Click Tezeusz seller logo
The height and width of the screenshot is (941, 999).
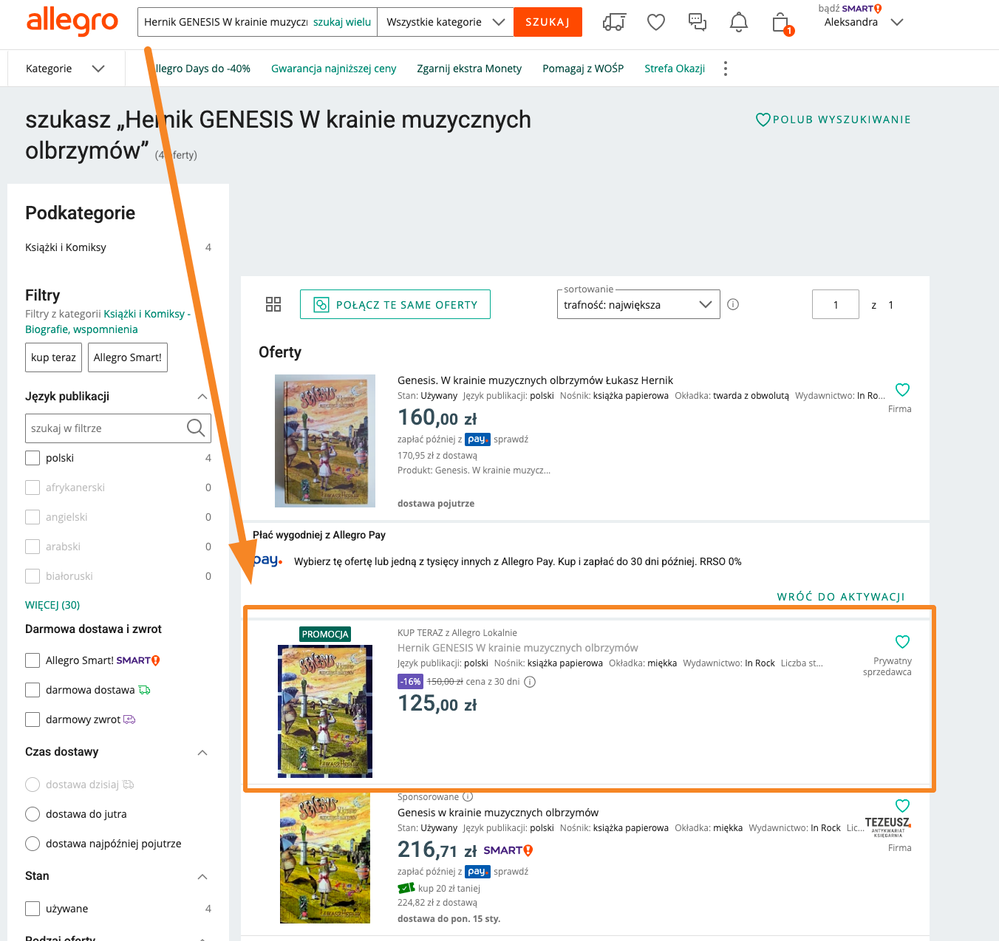pos(888,826)
